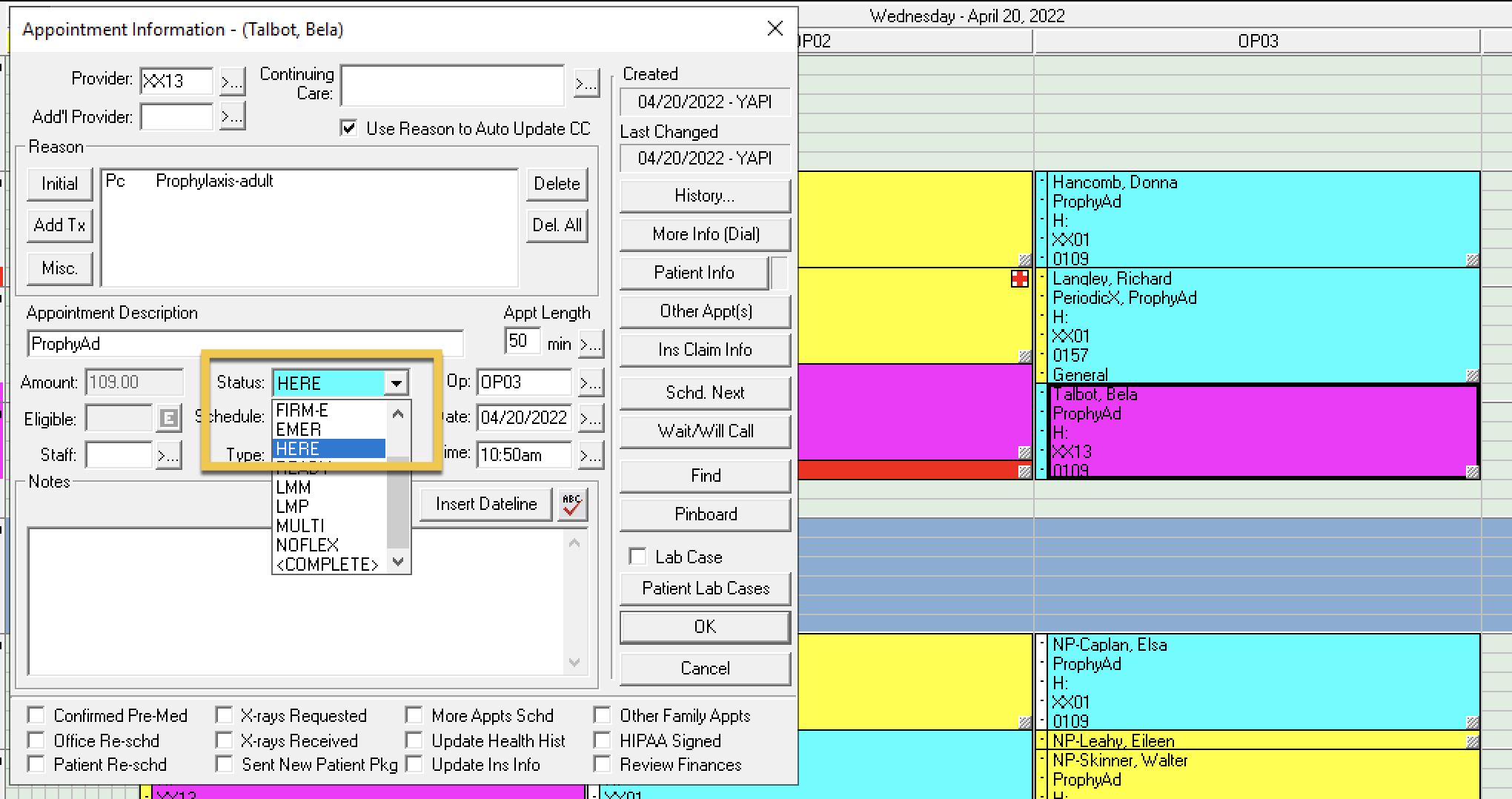Viewport: 1512px width, 799px height.
Task: Select NP-Caplan, Elsa appointment in schedule
Action: pyautogui.click(x=1257, y=682)
